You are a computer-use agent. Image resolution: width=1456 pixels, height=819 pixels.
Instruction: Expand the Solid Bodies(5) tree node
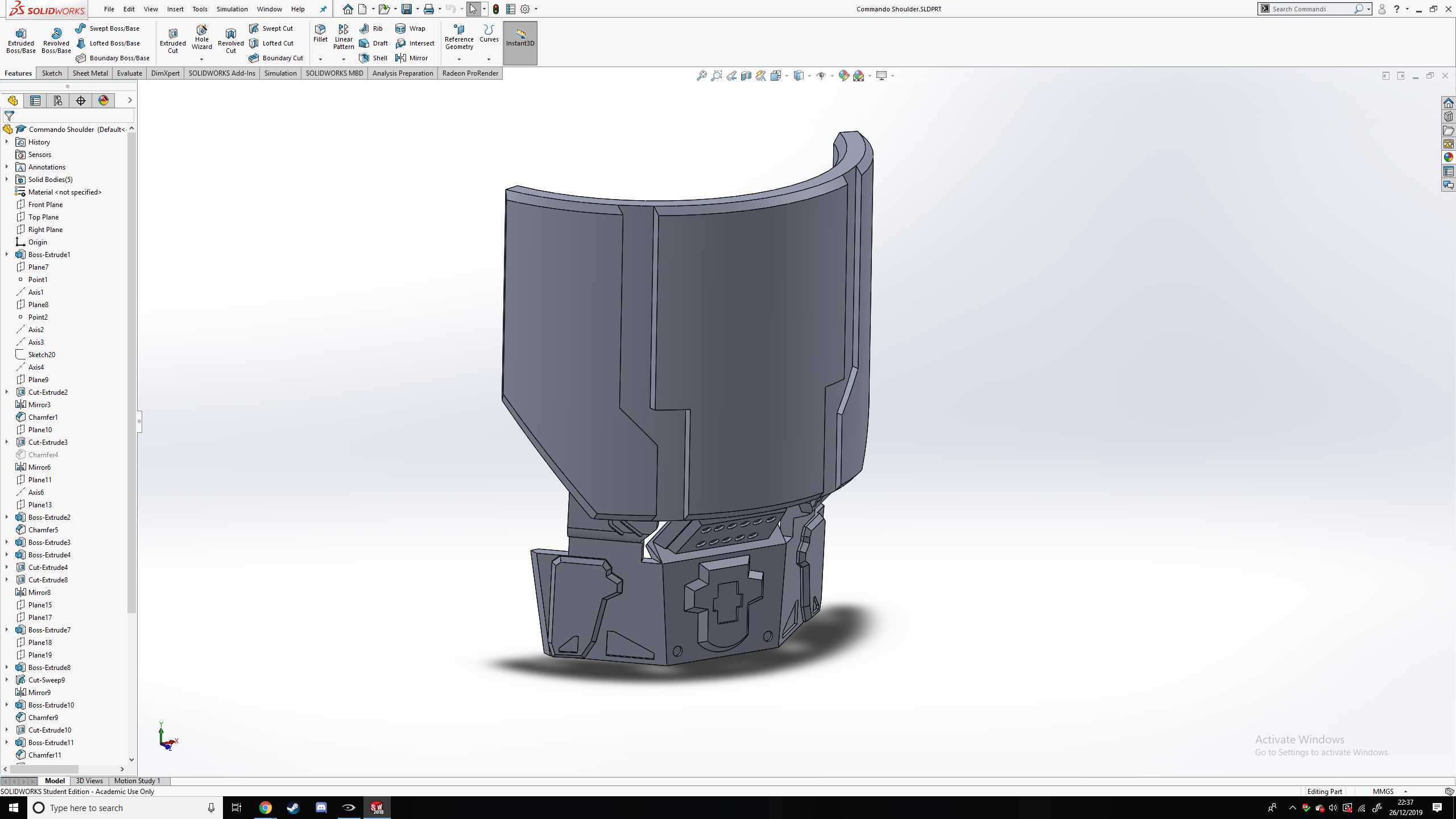[7, 179]
